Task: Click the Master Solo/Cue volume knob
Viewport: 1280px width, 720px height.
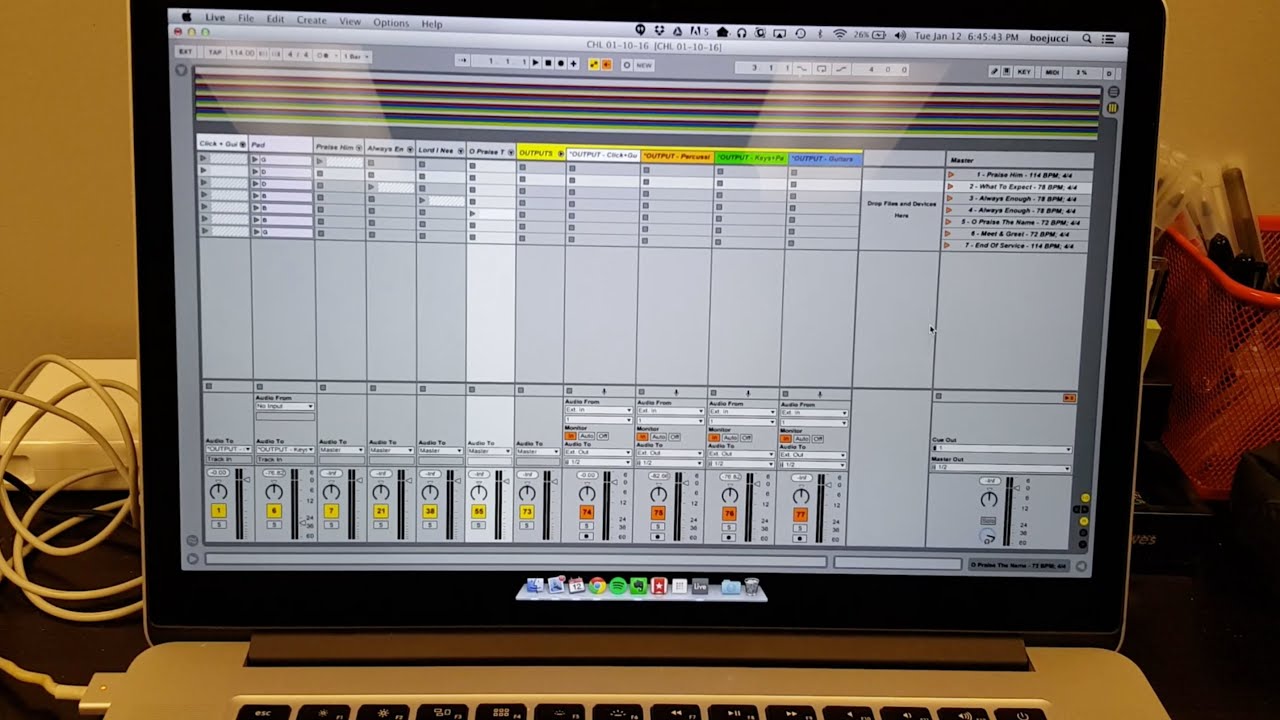Action: click(988, 537)
